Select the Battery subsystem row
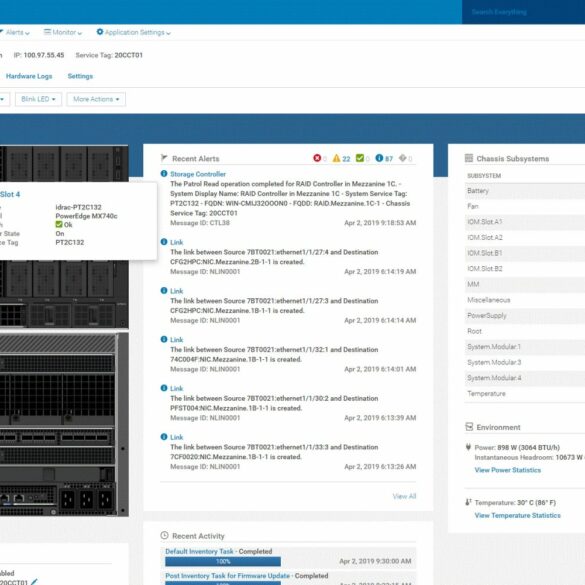The width and height of the screenshot is (585, 585). (x=525, y=191)
